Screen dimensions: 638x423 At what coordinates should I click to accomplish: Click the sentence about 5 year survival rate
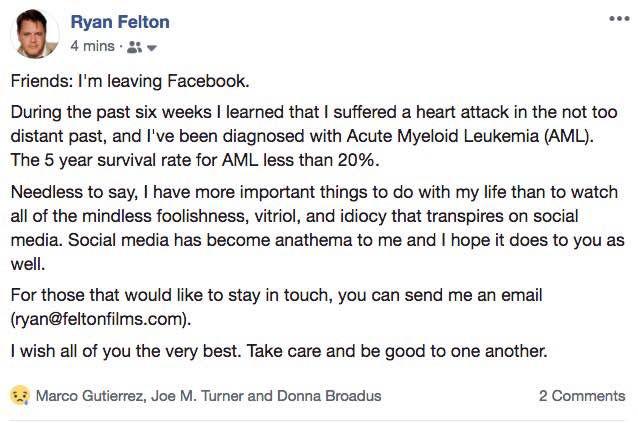point(195,160)
